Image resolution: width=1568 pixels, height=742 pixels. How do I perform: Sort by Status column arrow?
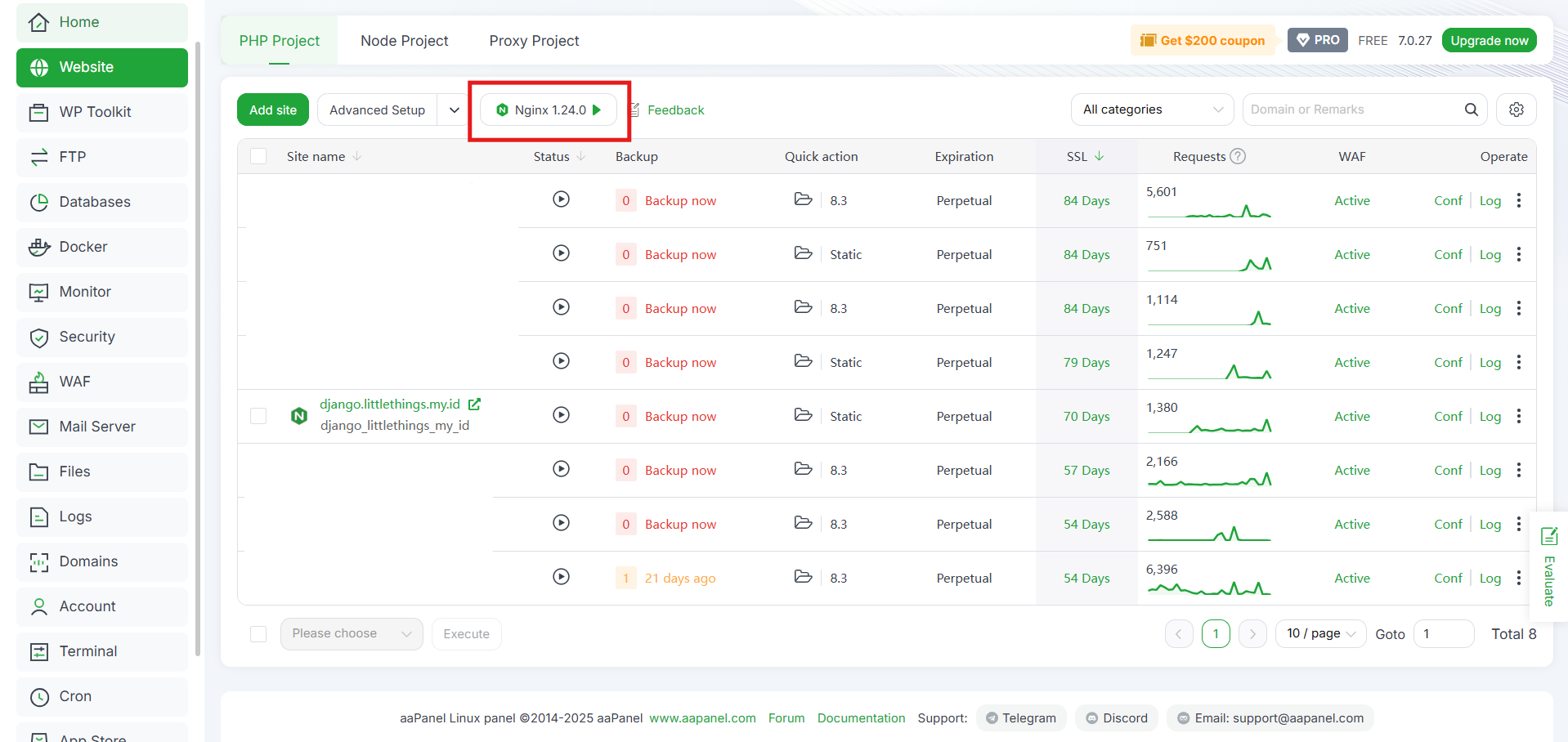click(581, 156)
